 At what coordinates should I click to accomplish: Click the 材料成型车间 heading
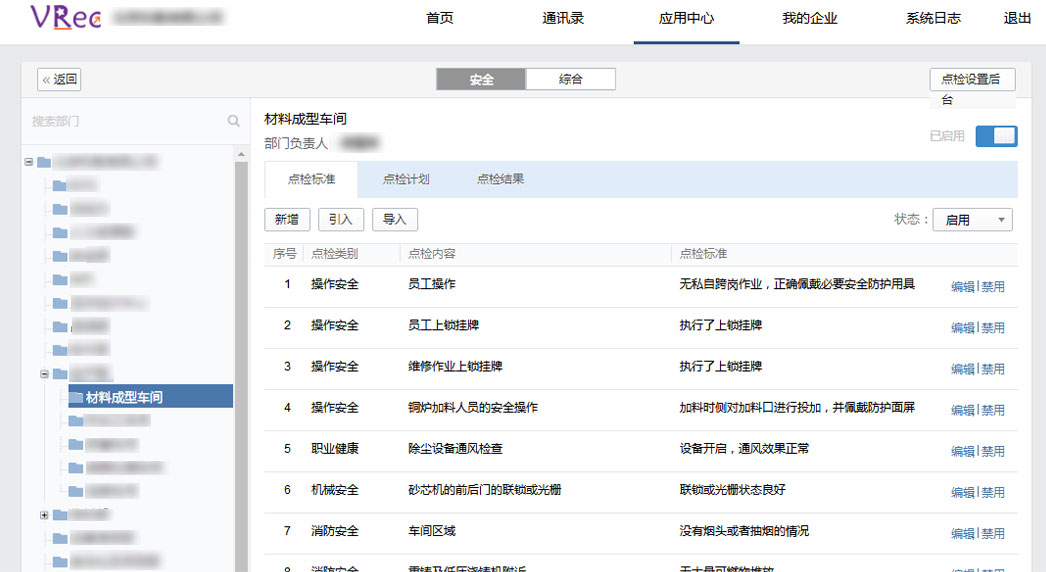(x=306, y=119)
